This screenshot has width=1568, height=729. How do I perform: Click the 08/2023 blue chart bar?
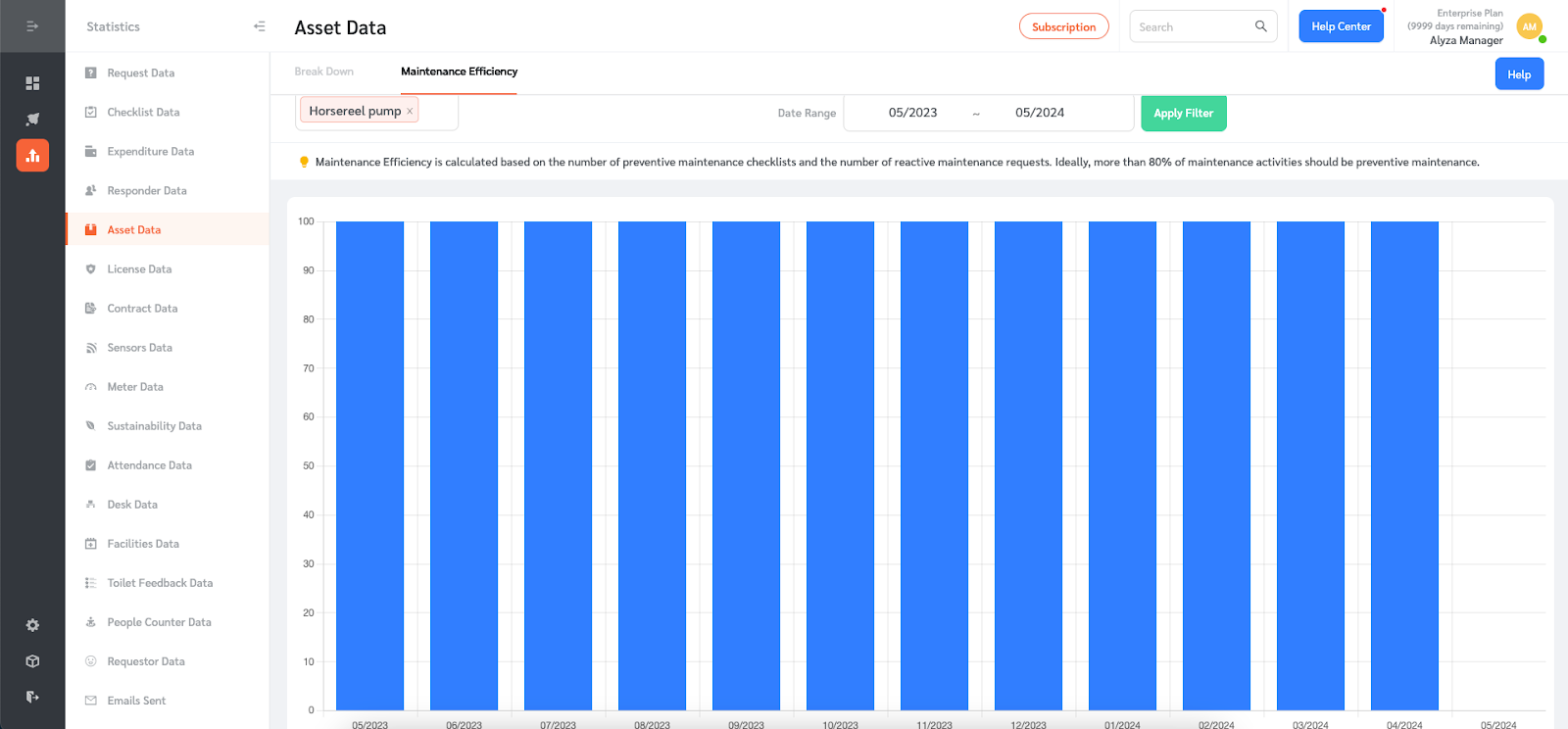tap(652, 465)
